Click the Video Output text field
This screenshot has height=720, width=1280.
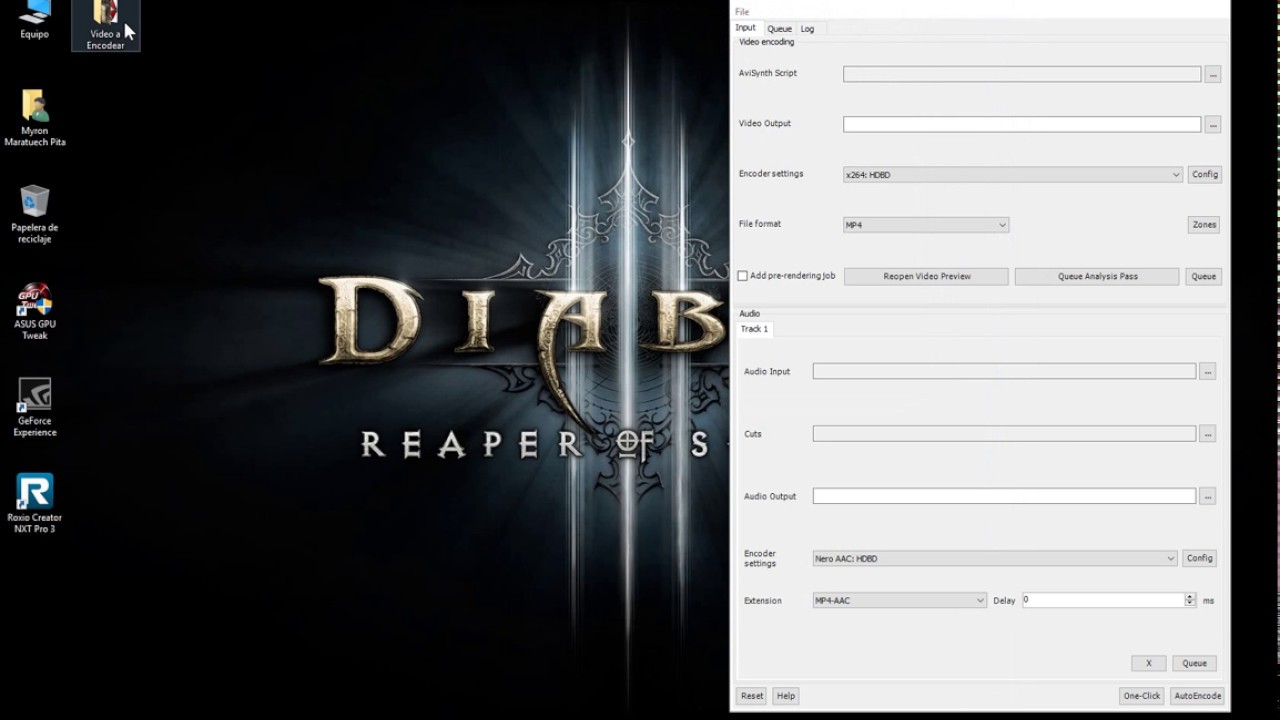coord(1022,124)
